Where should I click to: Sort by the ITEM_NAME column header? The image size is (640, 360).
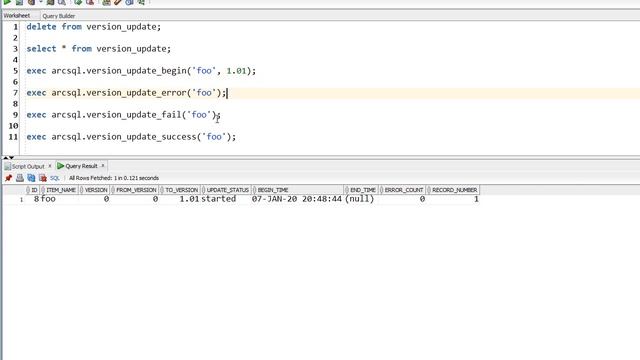coord(60,190)
